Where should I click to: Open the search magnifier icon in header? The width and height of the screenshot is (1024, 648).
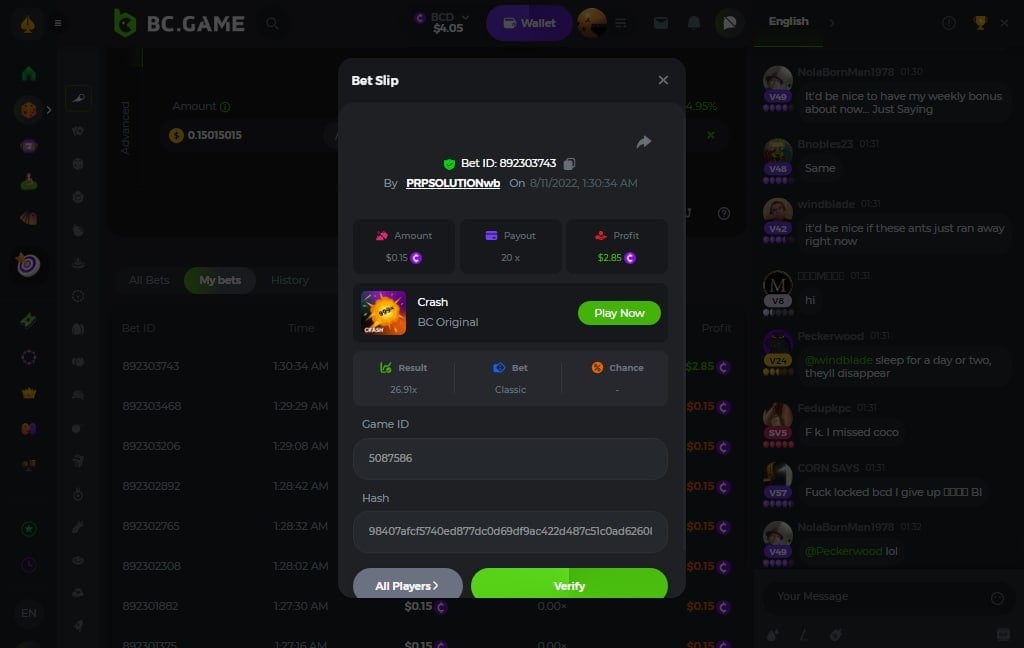pos(272,24)
